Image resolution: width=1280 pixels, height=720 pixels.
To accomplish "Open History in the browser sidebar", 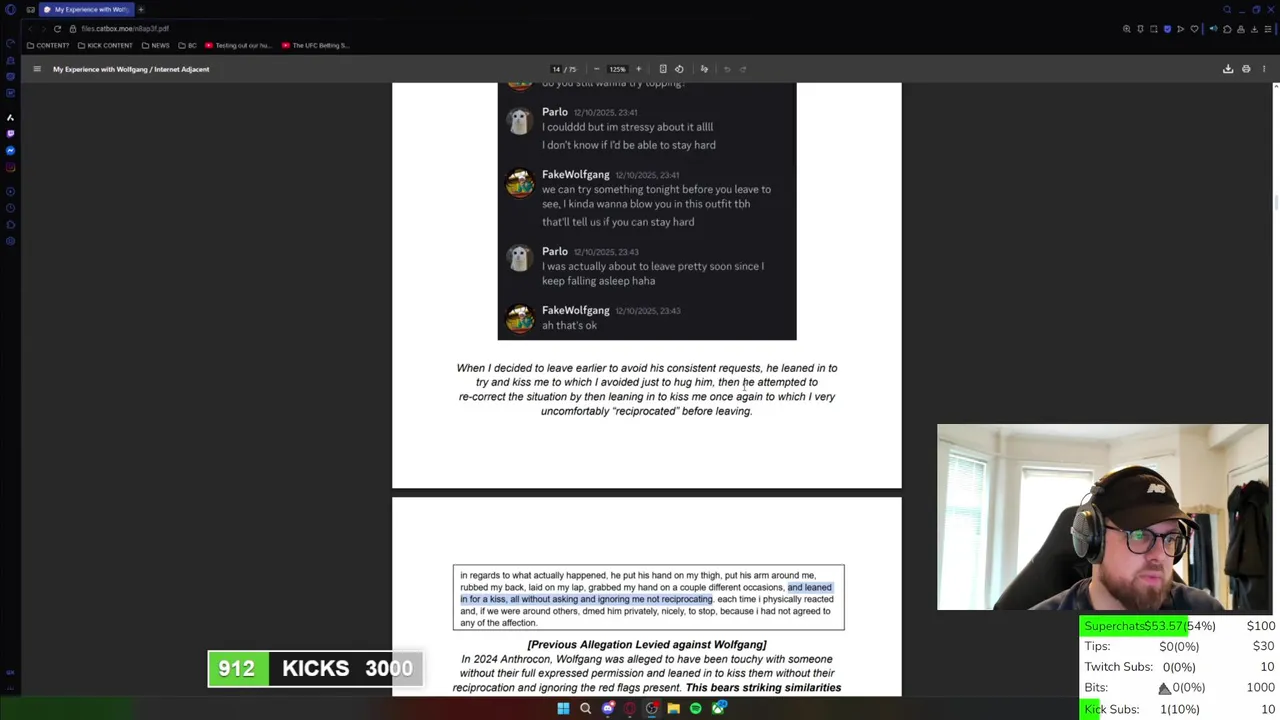I will point(10,208).
